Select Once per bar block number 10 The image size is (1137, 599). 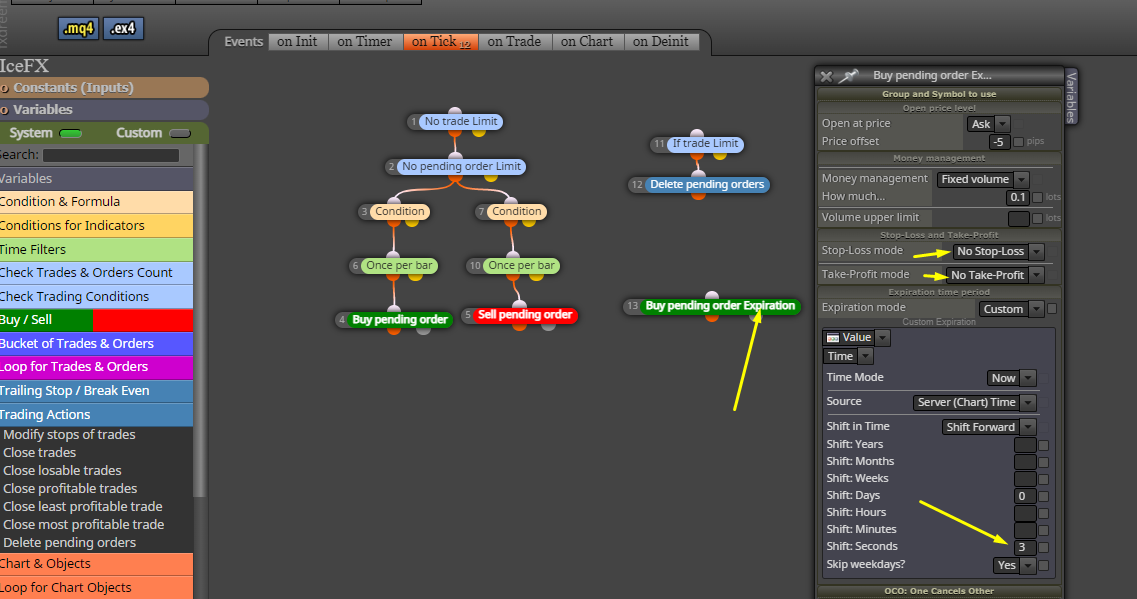(521, 265)
